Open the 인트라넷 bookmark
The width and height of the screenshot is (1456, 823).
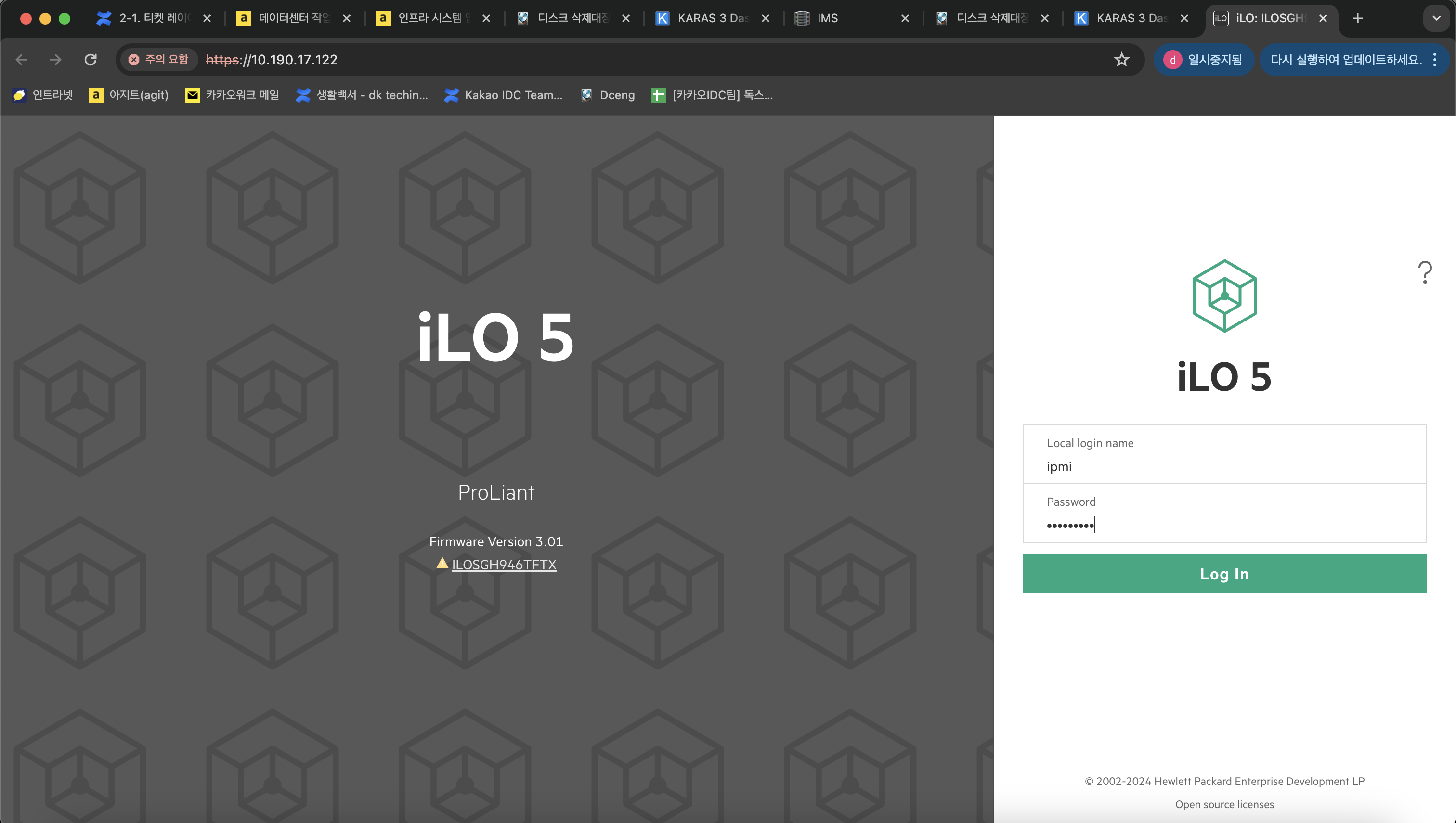42,95
